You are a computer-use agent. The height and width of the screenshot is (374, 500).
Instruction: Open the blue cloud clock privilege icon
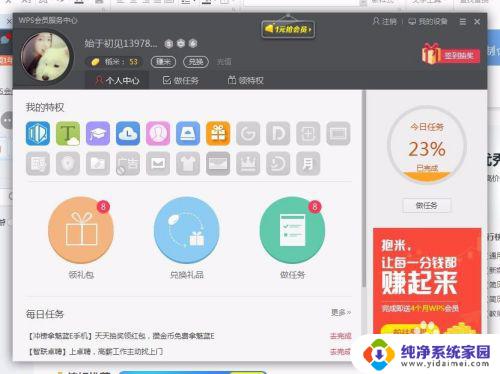point(128,133)
